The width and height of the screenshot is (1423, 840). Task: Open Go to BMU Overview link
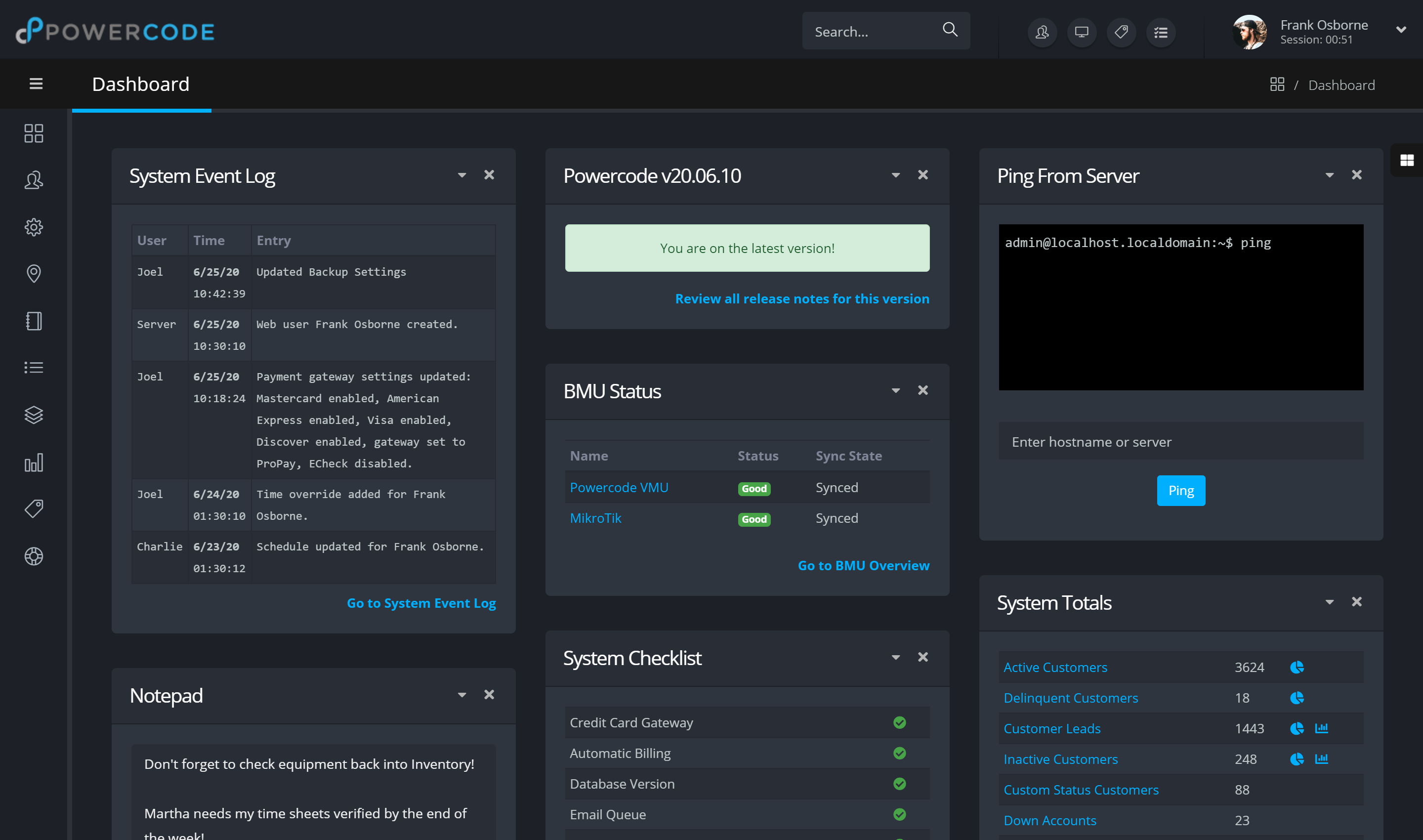863,565
